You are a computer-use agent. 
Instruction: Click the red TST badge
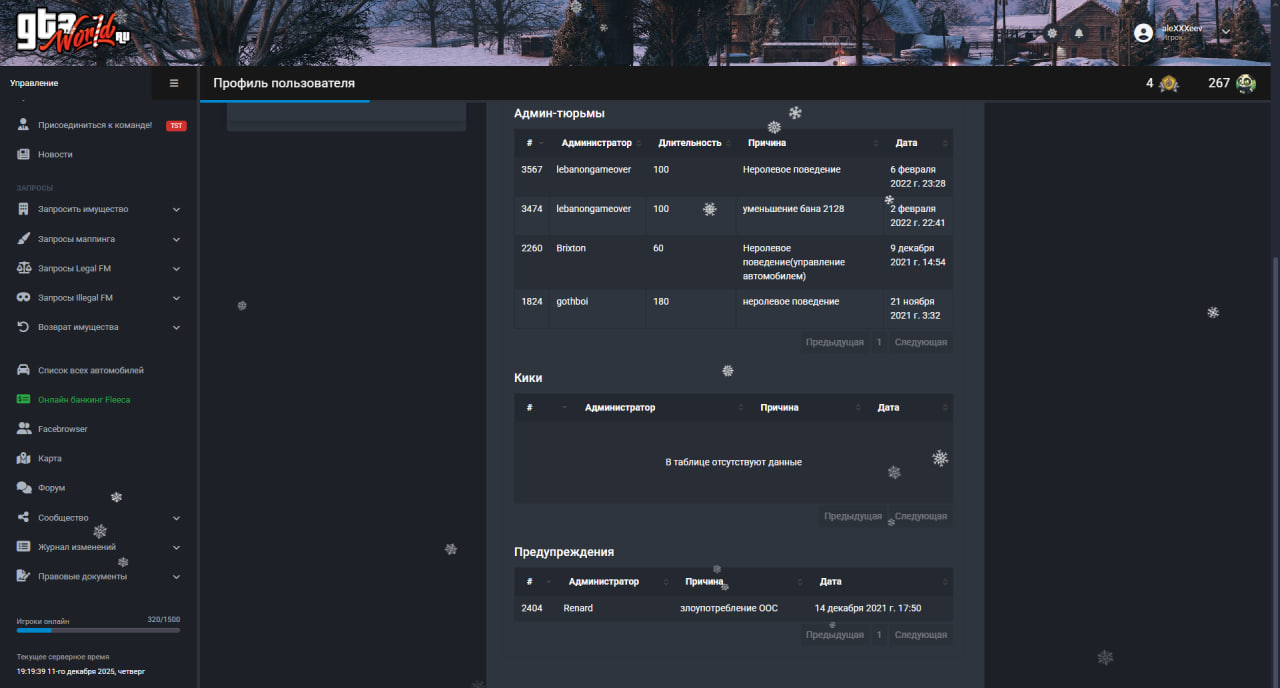coord(176,125)
